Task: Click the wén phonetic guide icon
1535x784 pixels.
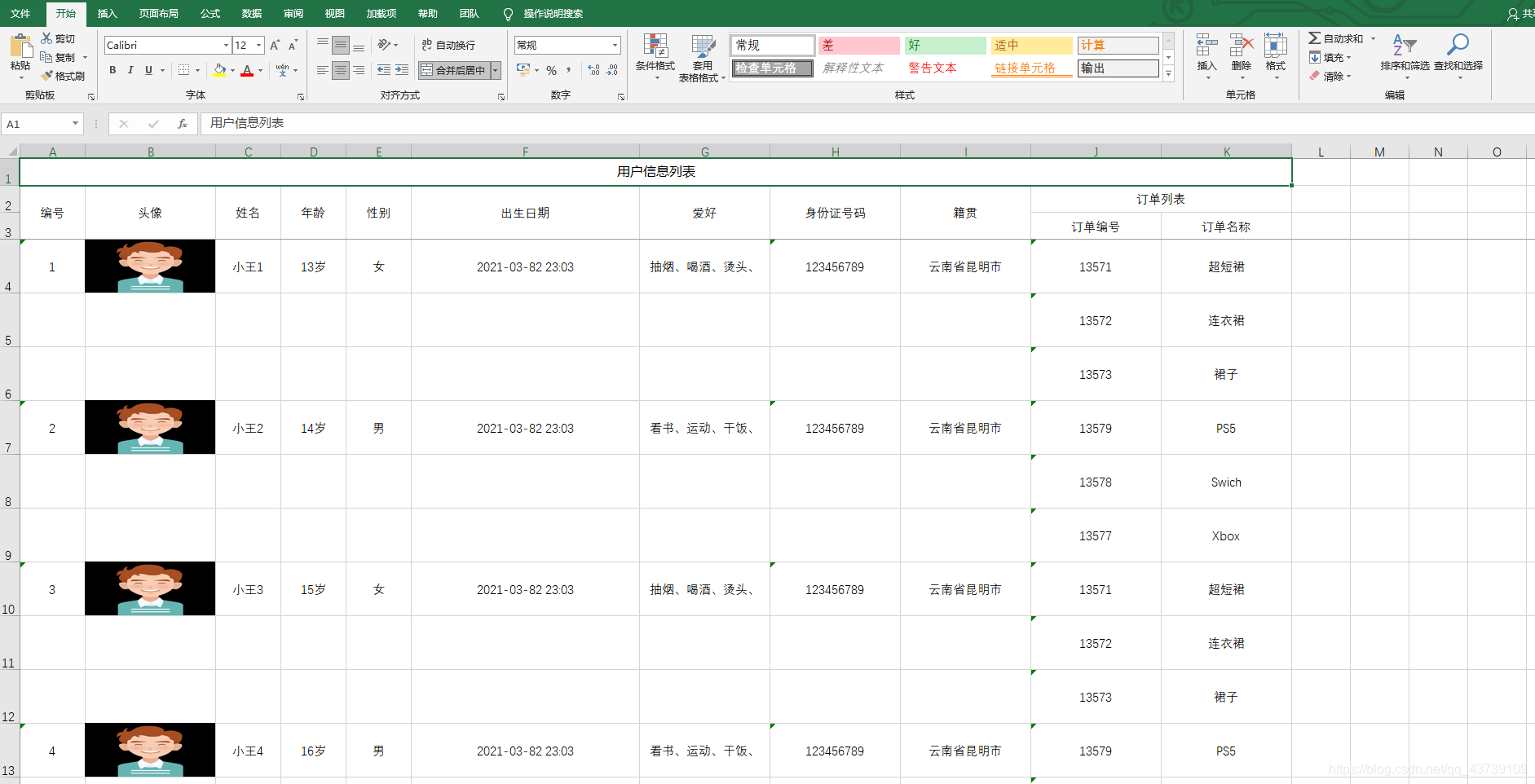Action: [282, 70]
